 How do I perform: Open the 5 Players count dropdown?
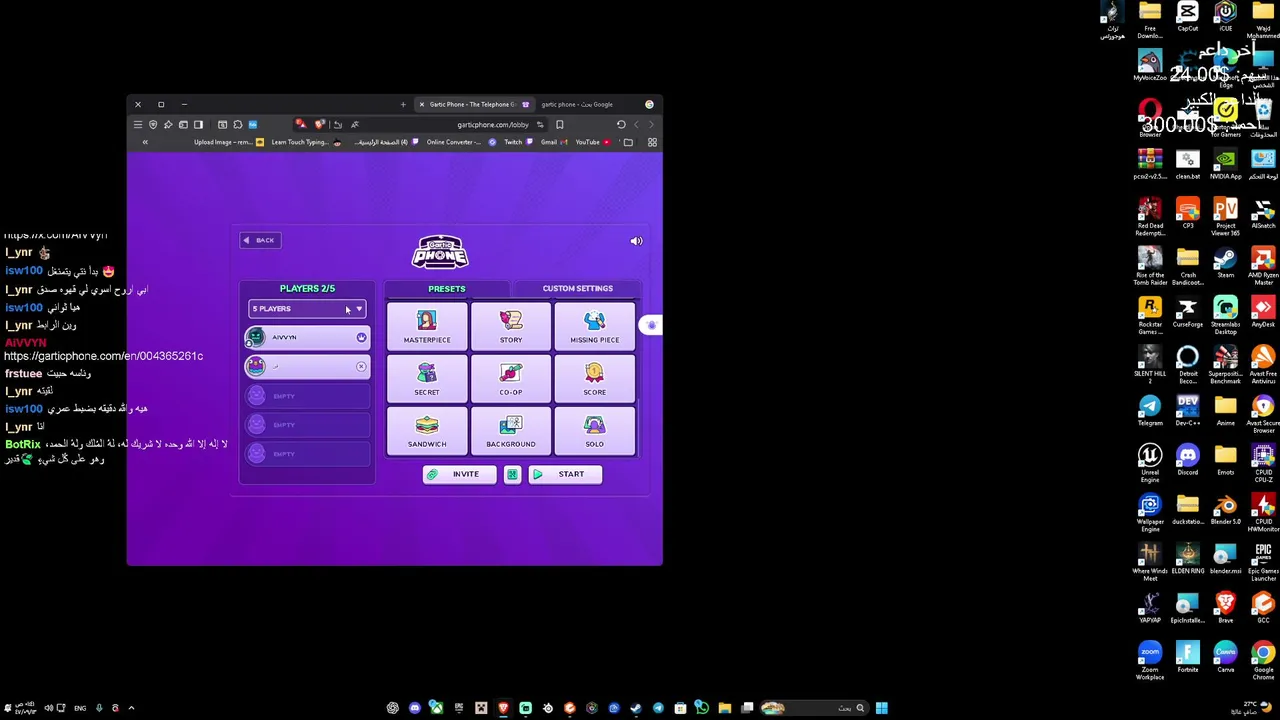click(x=307, y=309)
